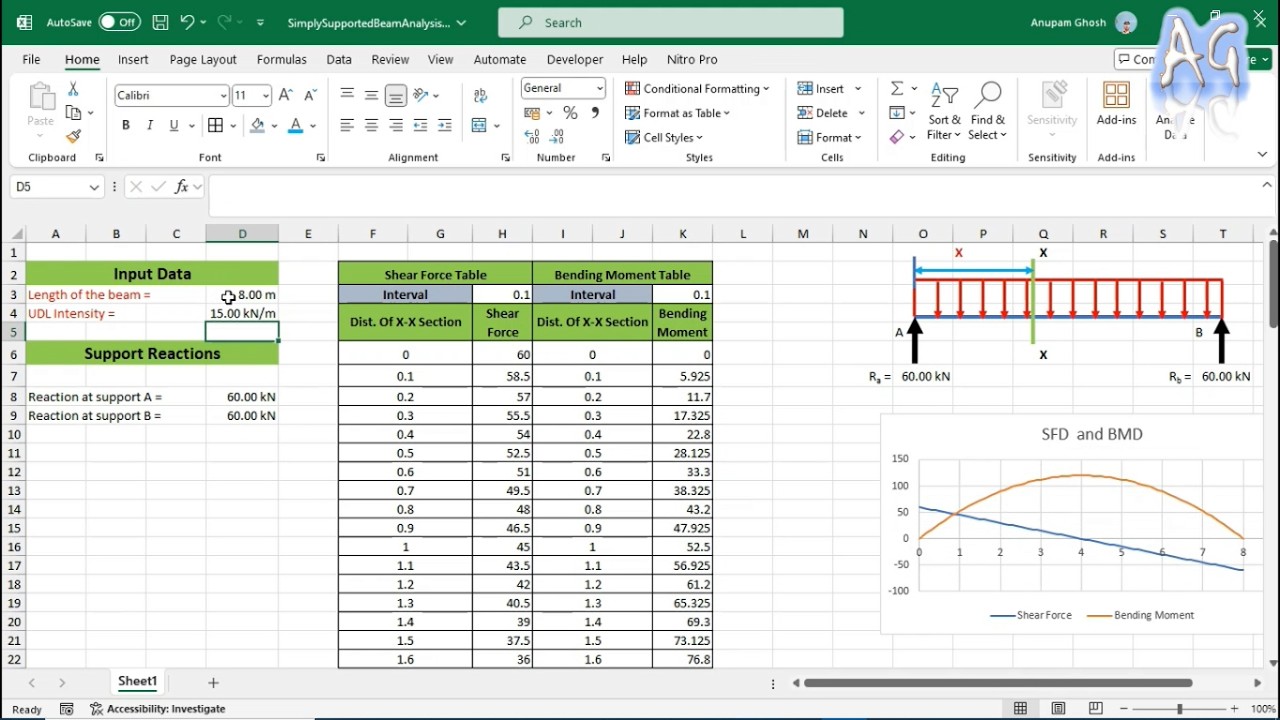Open the Developer tab
Screen dimensions: 1280x720
[575, 59]
